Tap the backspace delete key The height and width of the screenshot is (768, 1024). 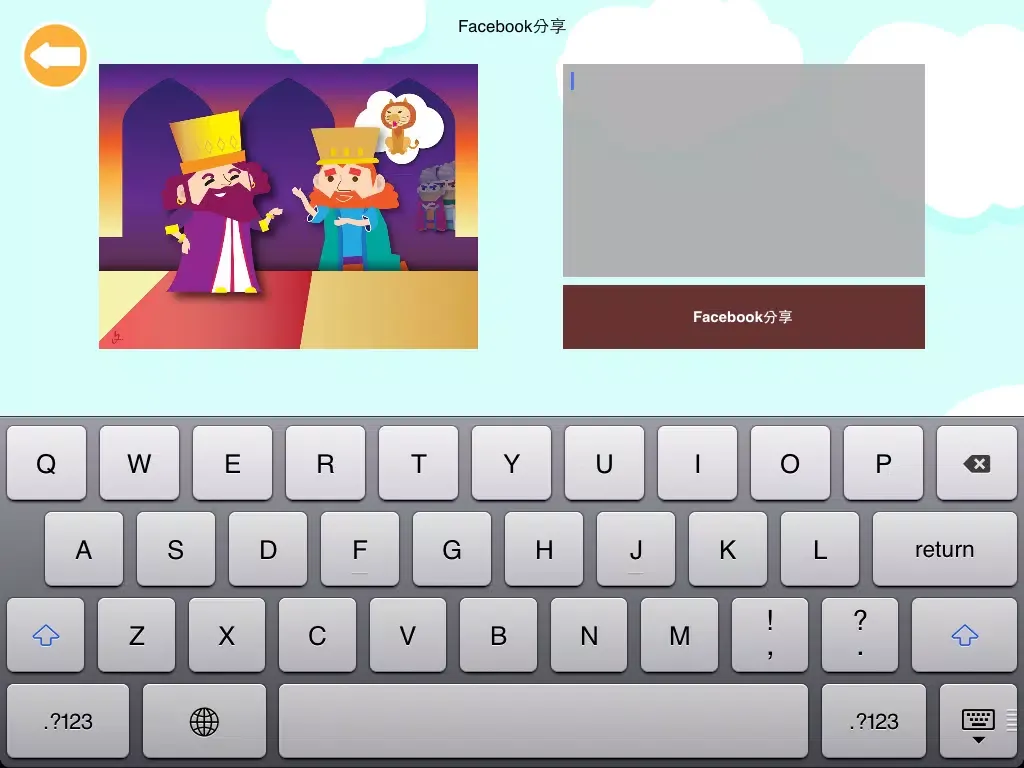coord(976,463)
